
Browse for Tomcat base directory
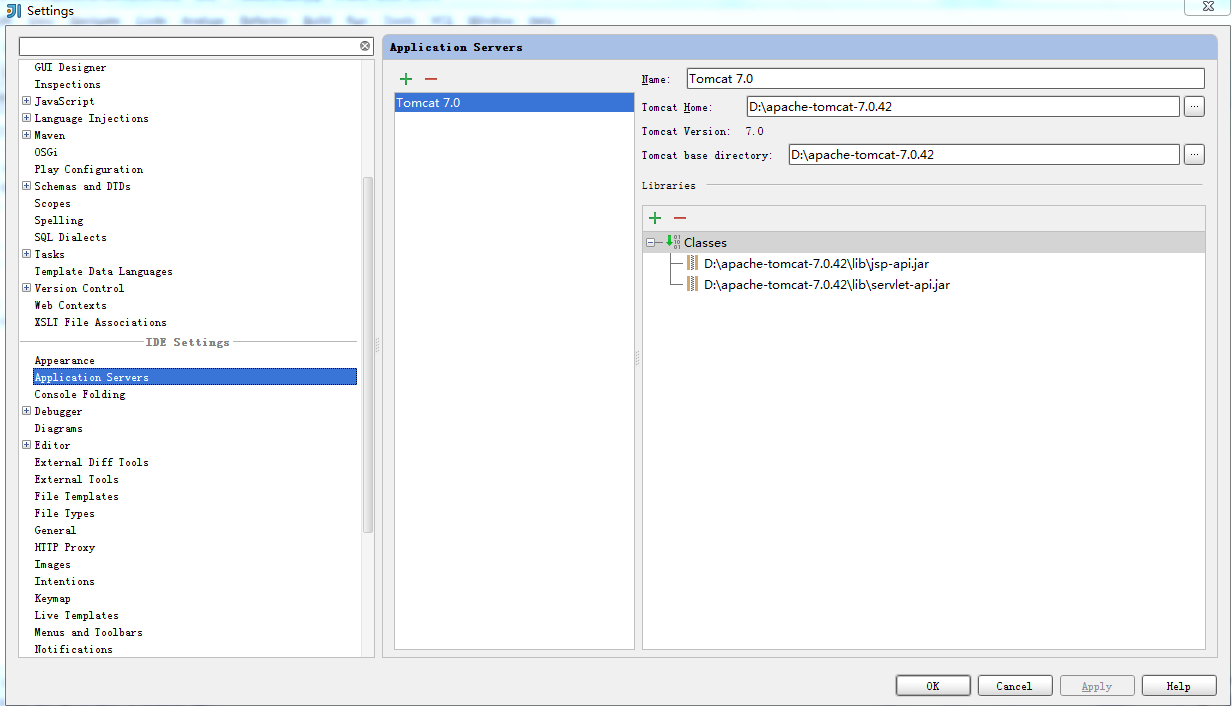coord(1194,155)
